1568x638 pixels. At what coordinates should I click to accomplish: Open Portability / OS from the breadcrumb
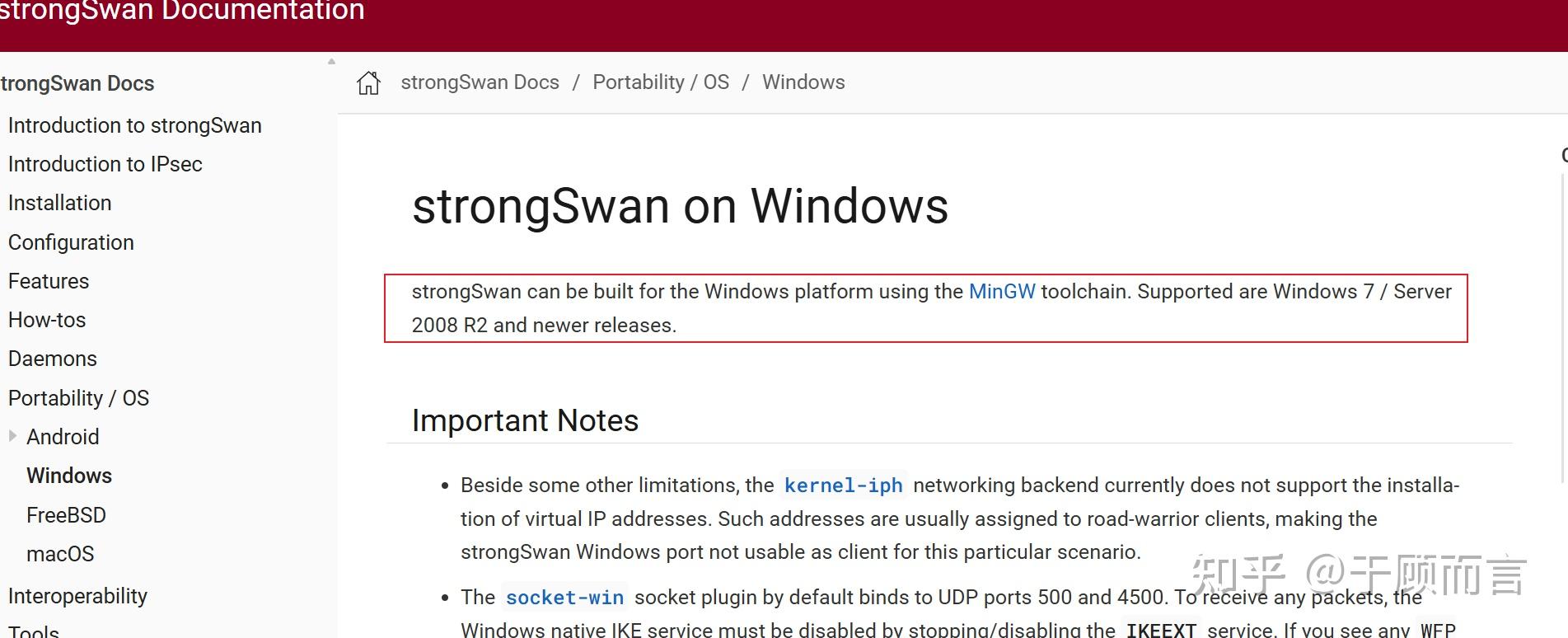point(661,82)
